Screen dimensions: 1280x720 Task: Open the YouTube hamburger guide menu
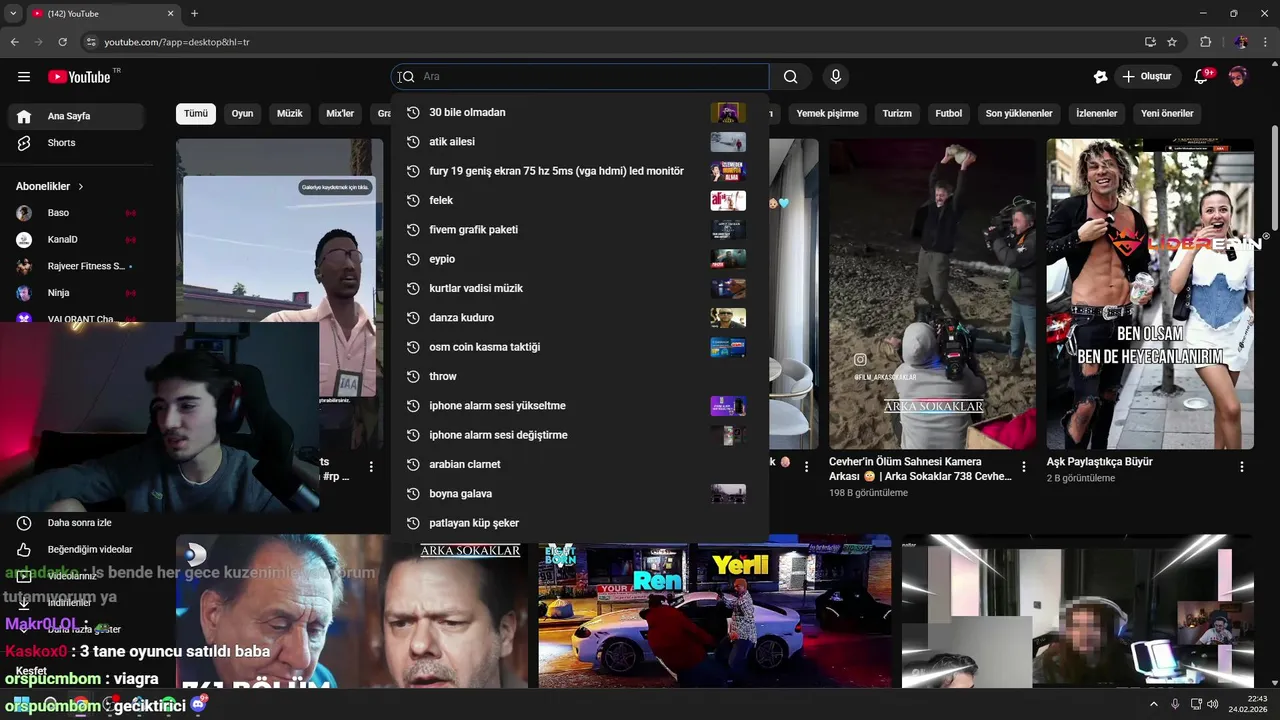24,77
